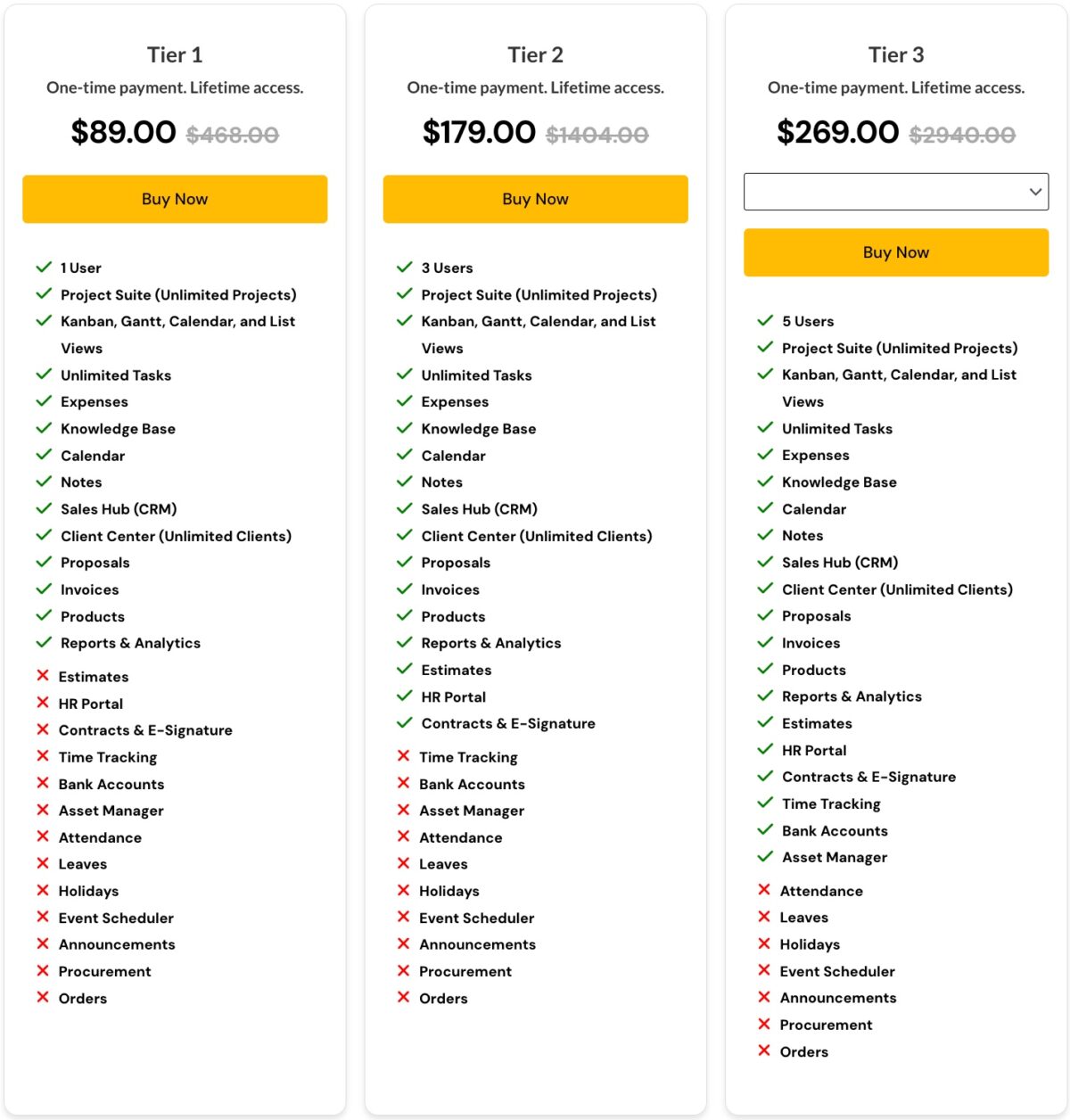The width and height of the screenshot is (1070, 1120).
Task: Click Buy Now for Tier 1
Action: pyautogui.click(x=175, y=199)
